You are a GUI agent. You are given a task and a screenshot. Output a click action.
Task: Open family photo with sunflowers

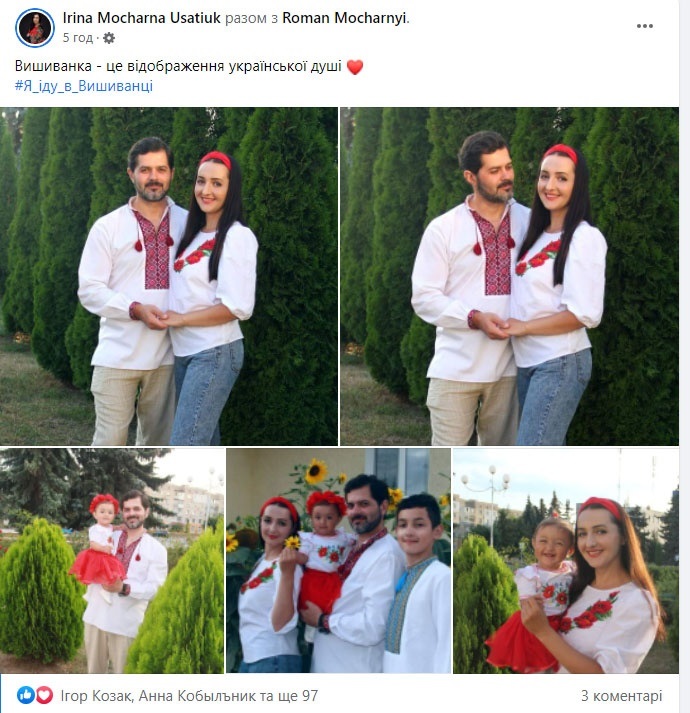[338, 561]
